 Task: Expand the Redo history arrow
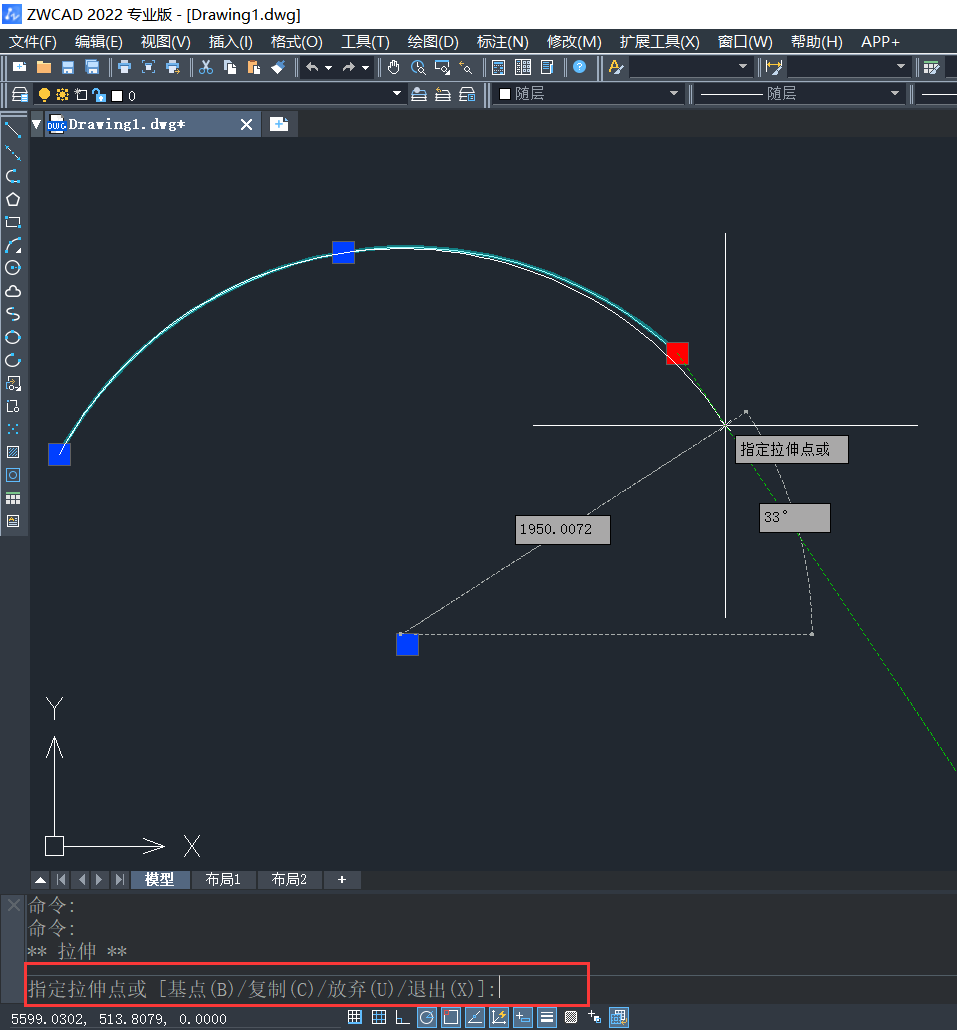point(365,67)
